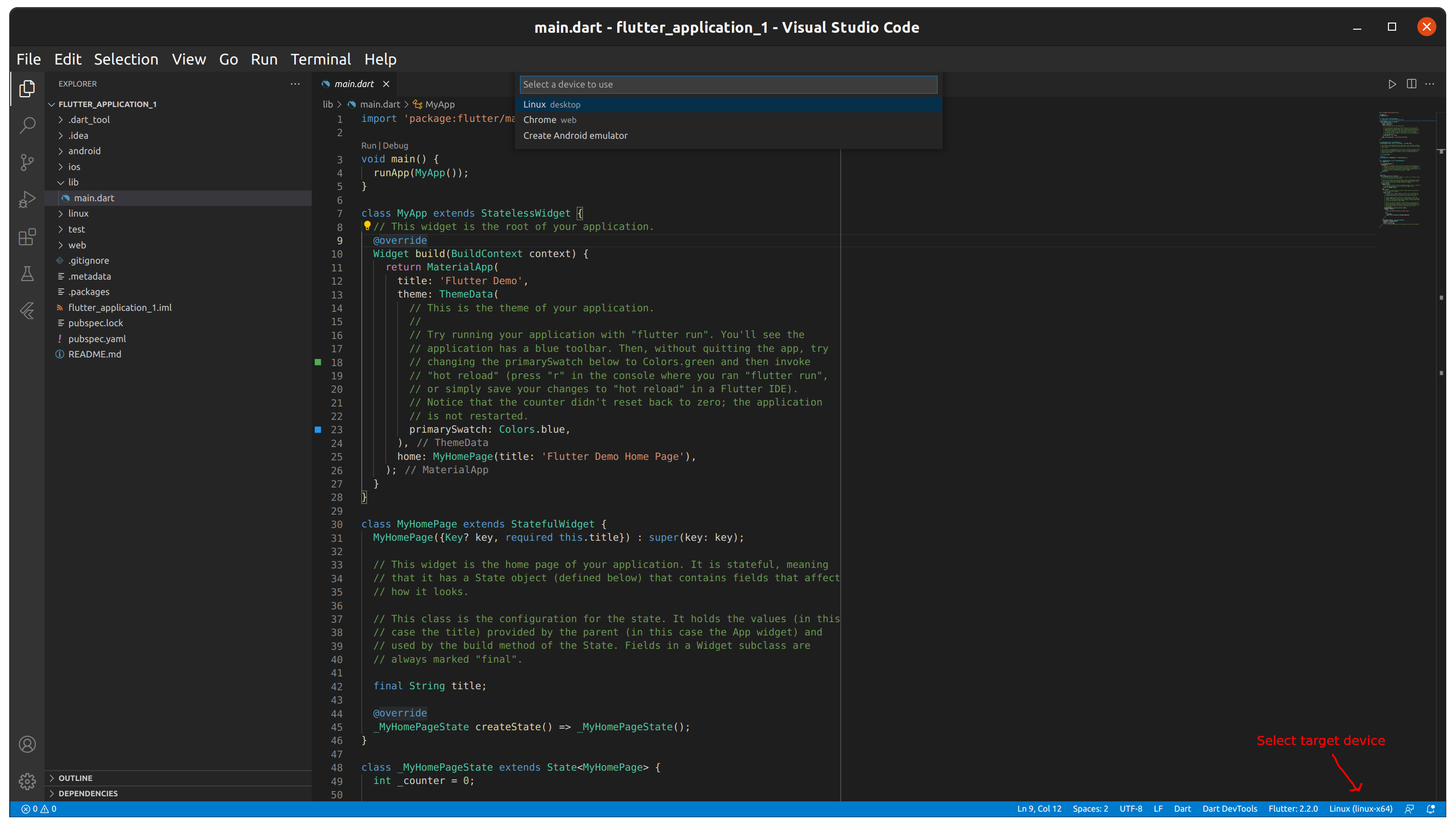
Task: Click the feedback icon in status bar
Action: point(1409,809)
